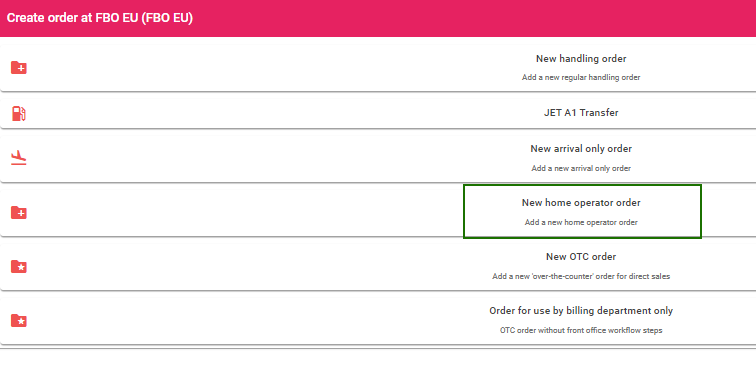Click the 'Add a new arrival only order' subtitle
The width and height of the screenshot is (756, 368).
click(581, 168)
